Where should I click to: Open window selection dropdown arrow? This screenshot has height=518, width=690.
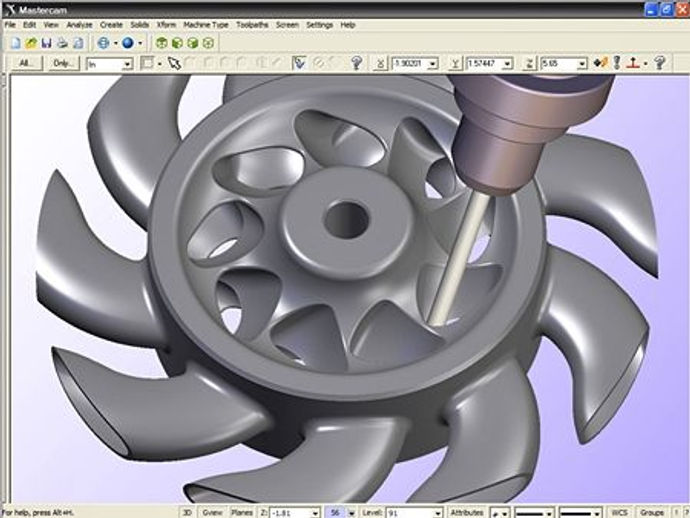pos(159,64)
